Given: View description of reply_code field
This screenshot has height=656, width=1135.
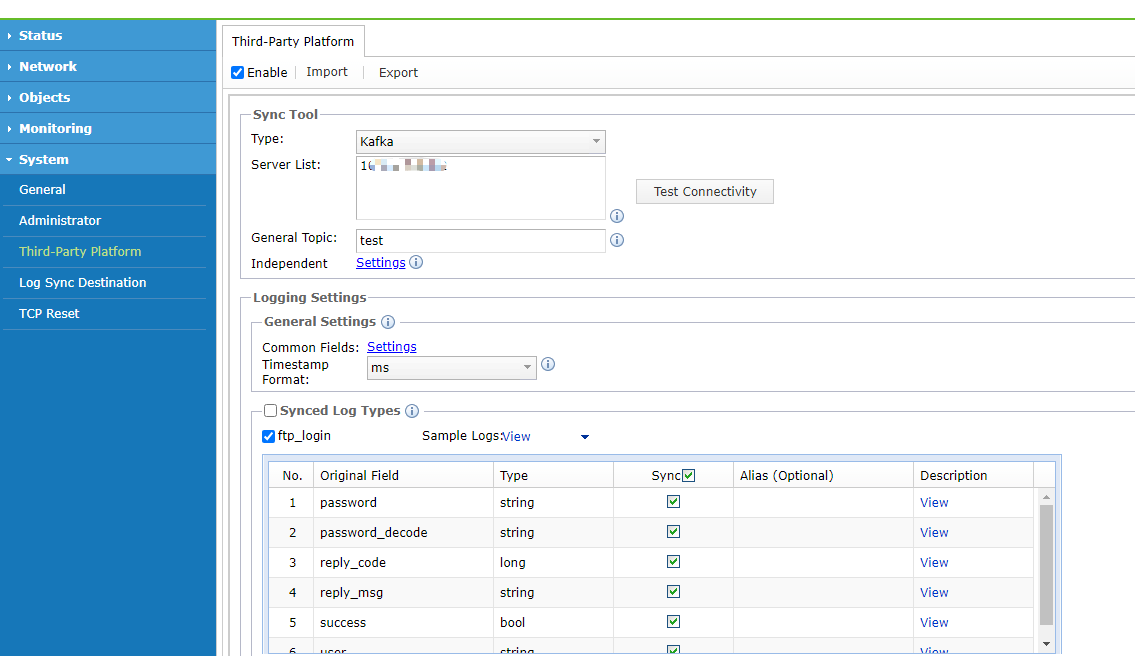Looking at the screenshot, I should coord(934,563).
